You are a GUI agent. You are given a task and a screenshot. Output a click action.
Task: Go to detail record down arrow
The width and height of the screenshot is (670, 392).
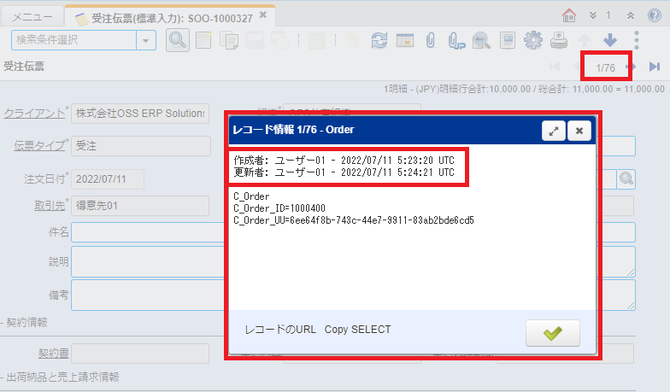click(x=610, y=41)
